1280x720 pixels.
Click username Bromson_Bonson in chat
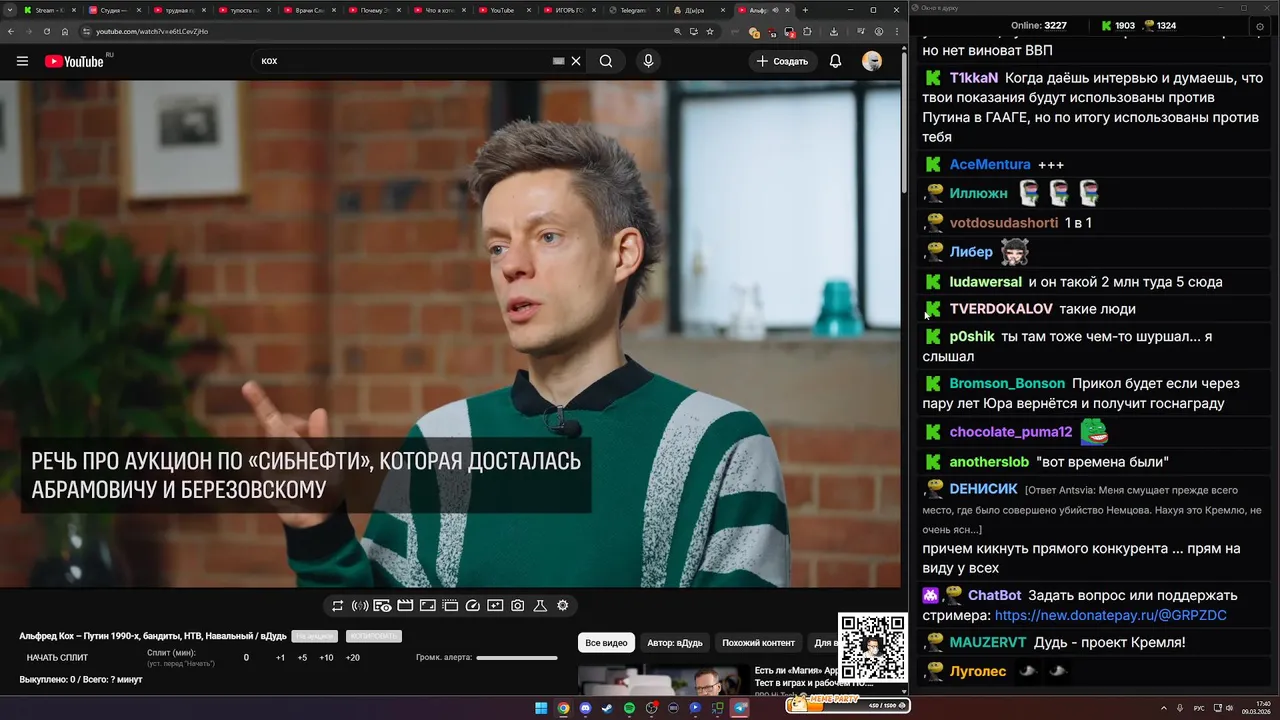pyautogui.click(x=1007, y=384)
